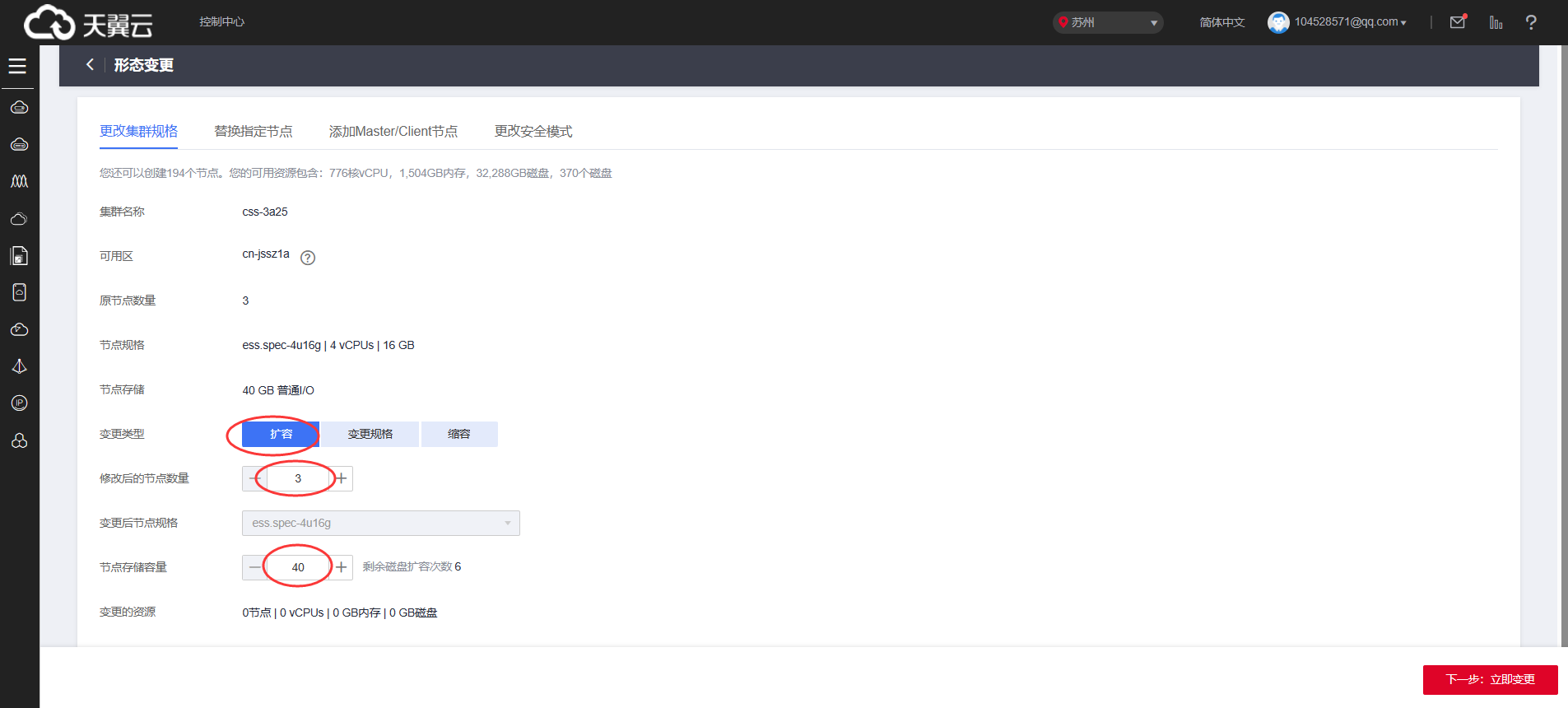Click the cloud-with-play-arrow icon in the sidebar
This screenshot has height=708, width=1568.
pos(19,329)
